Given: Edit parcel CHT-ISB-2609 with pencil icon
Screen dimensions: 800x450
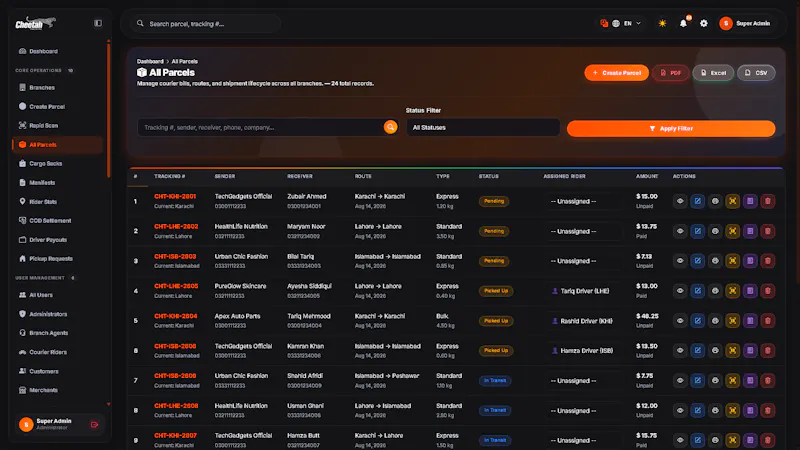Looking at the screenshot, I should coord(697,381).
